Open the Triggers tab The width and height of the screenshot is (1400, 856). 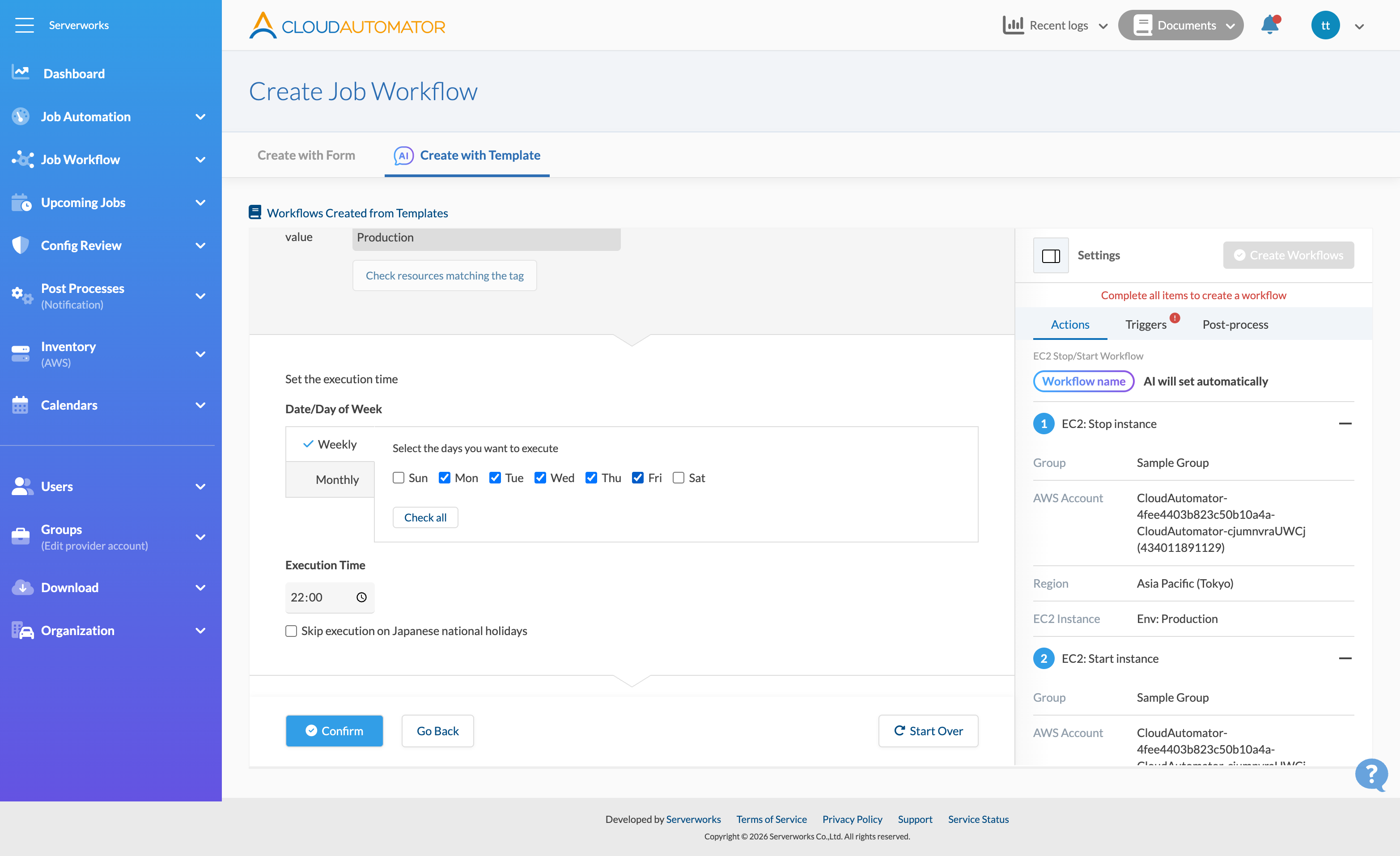coord(1146,324)
